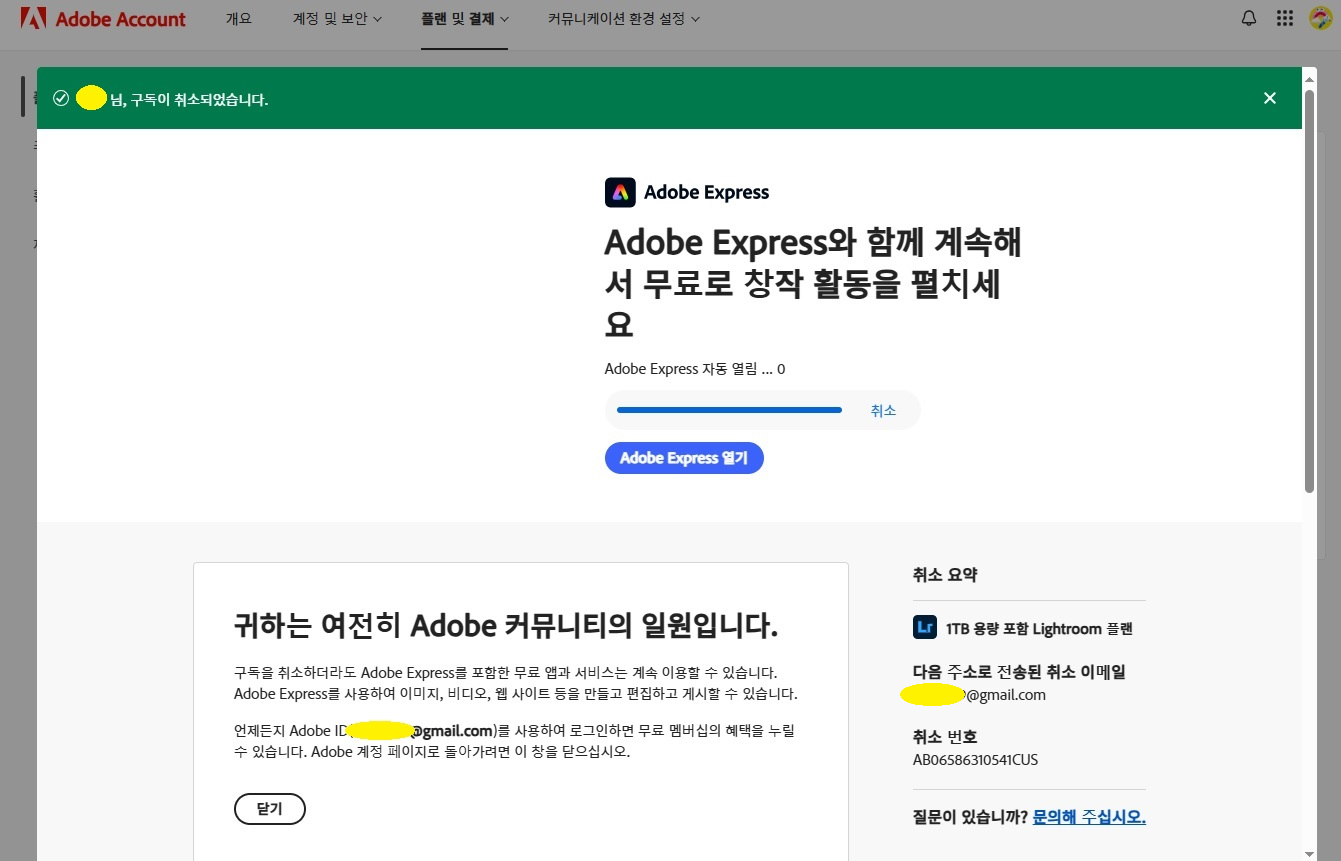The width and height of the screenshot is (1341, 861).
Task: Select cancellation number AB06586310541CUS
Action: pyautogui.click(x=976, y=760)
